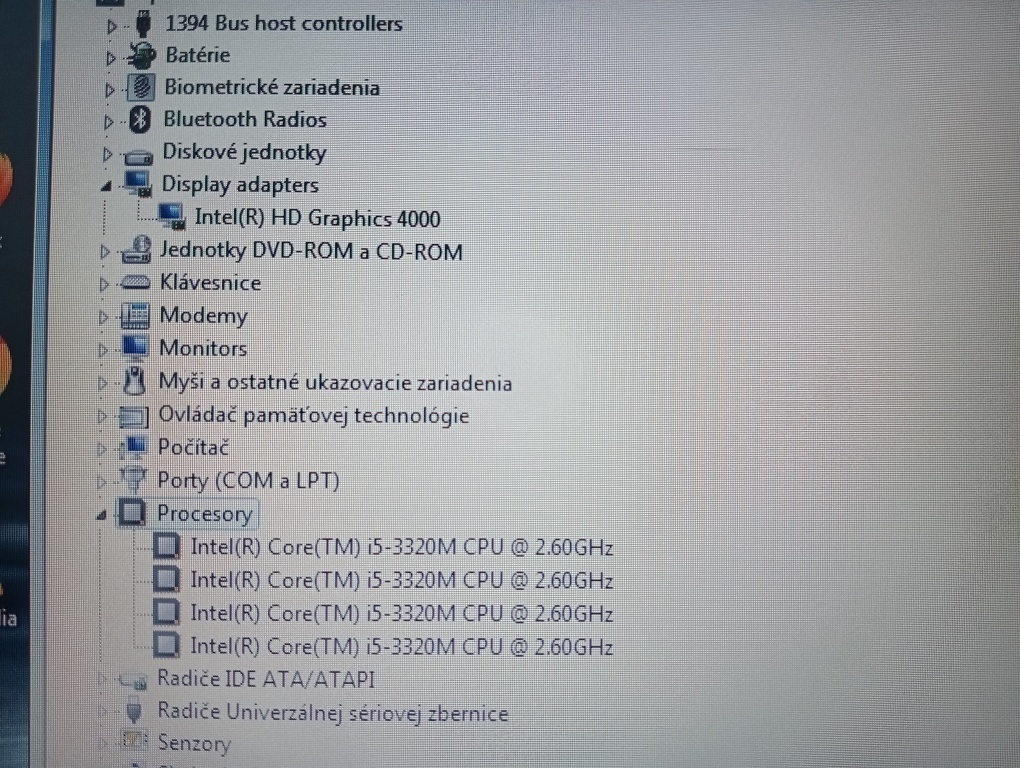Select the Porty (COM a LPT) item
1020x768 pixels.
click(x=248, y=480)
